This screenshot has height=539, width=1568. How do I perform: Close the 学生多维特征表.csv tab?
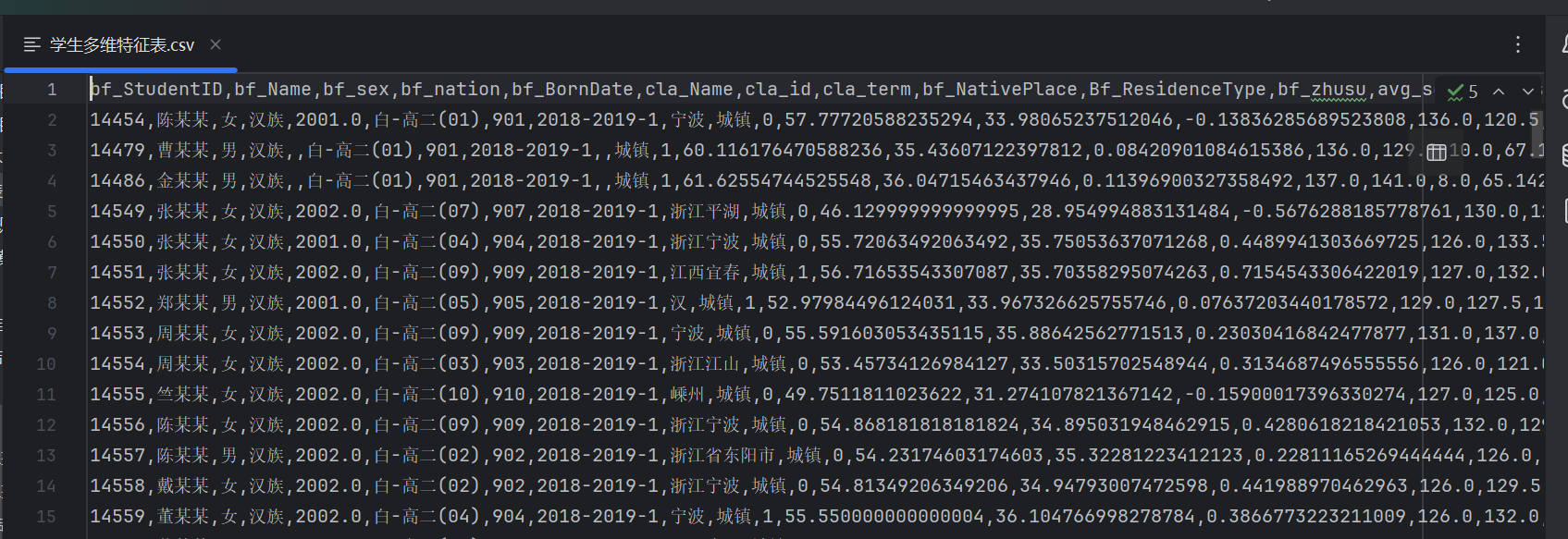(216, 44)
